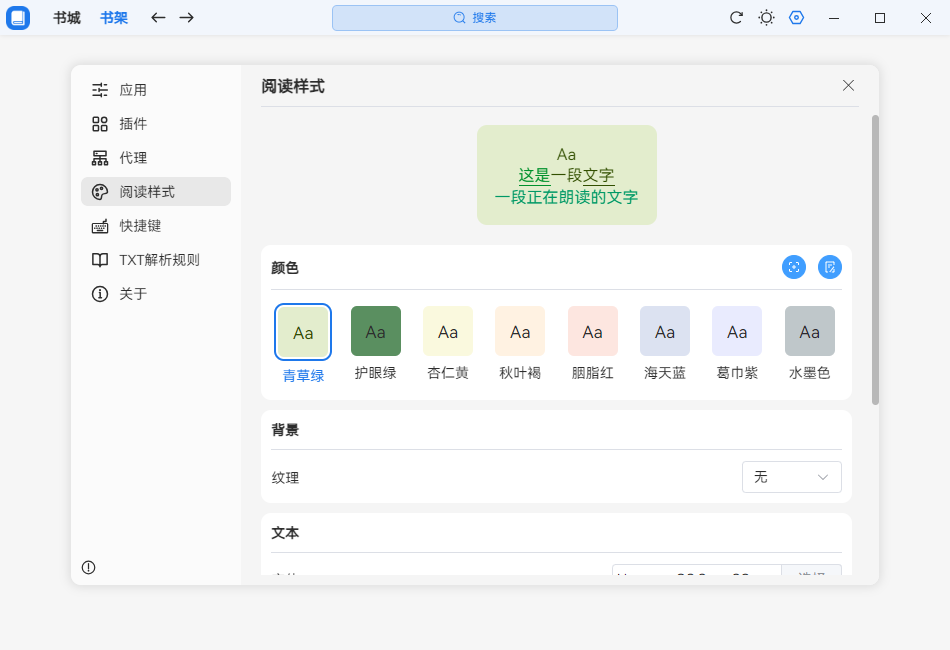This screenshot has width=950, height=650.
Task: Open 快捷键 settings section
Action: (x=156, y=225)
